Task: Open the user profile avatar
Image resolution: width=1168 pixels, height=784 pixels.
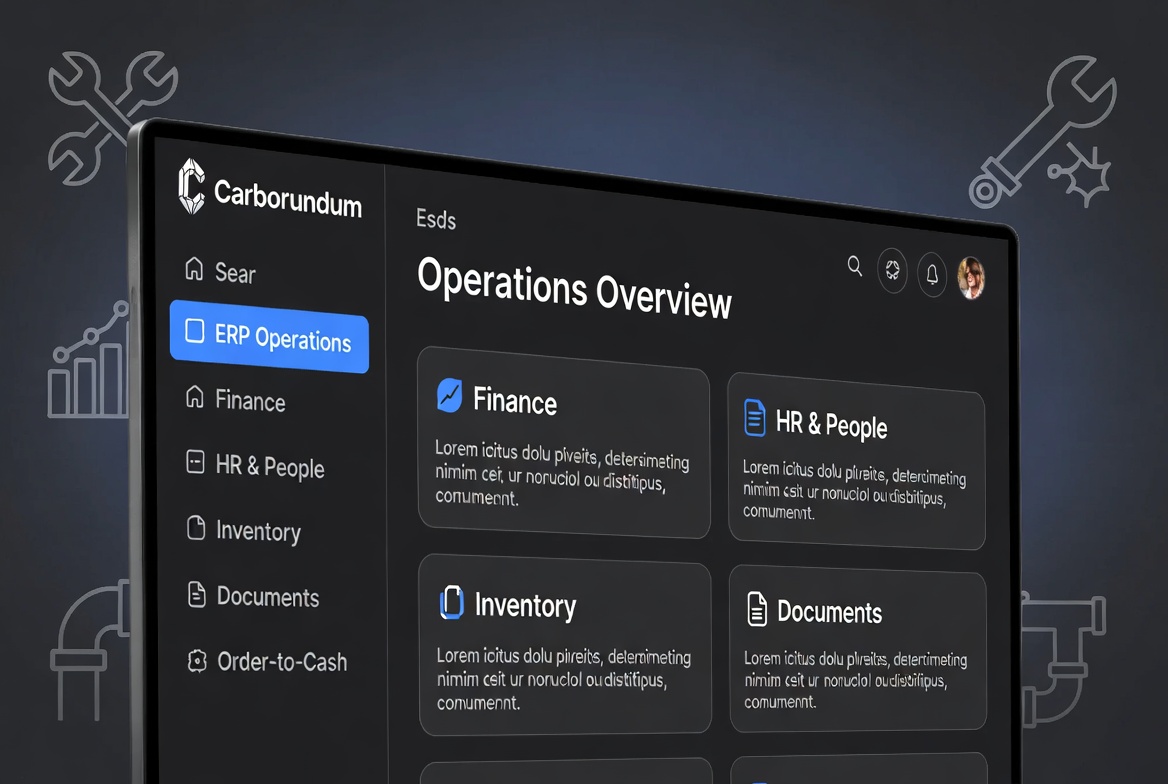Action: (x=971, y=278)
